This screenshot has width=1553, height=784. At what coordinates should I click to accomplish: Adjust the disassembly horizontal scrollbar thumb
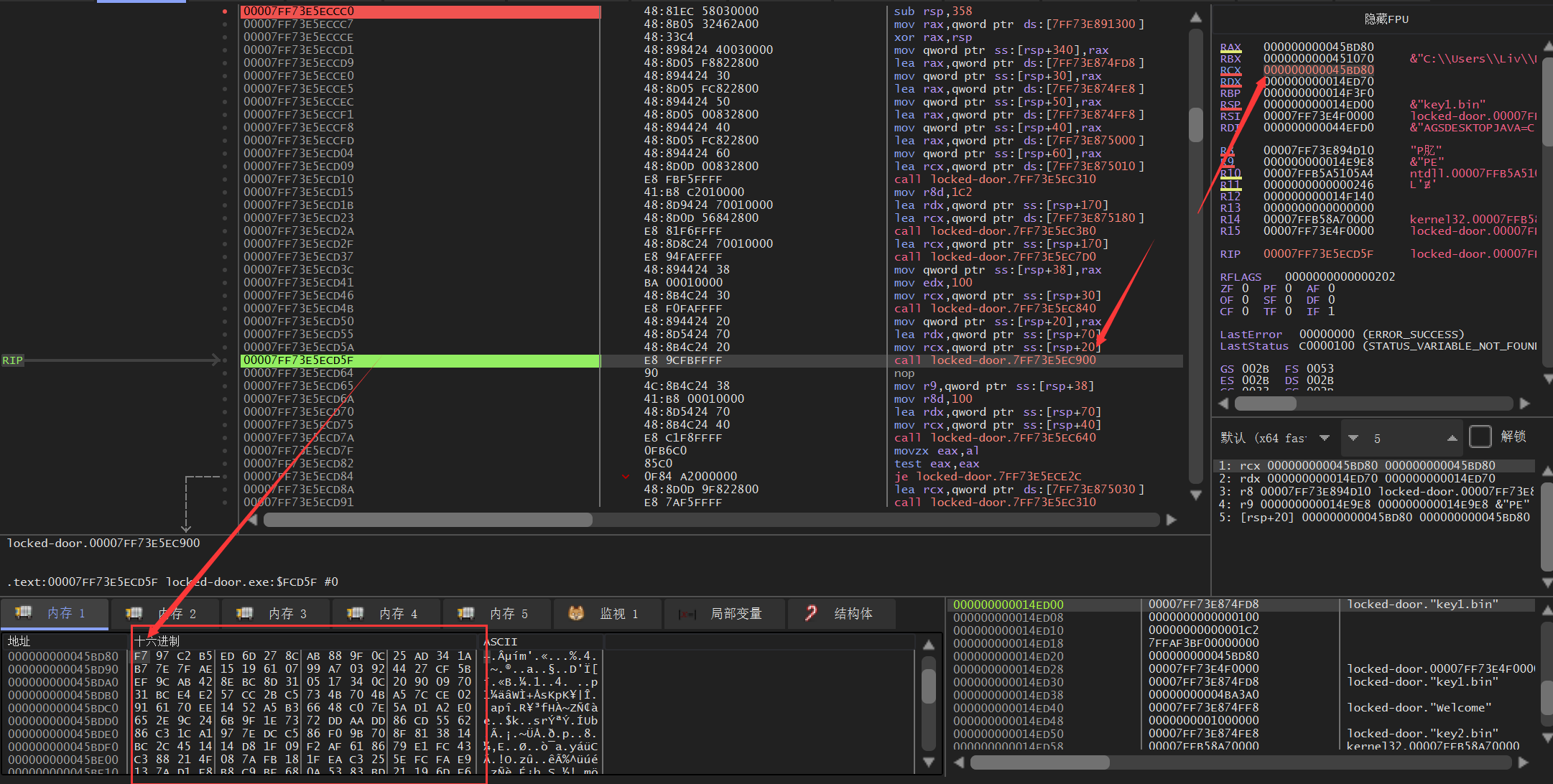click(x=428, y=520)
